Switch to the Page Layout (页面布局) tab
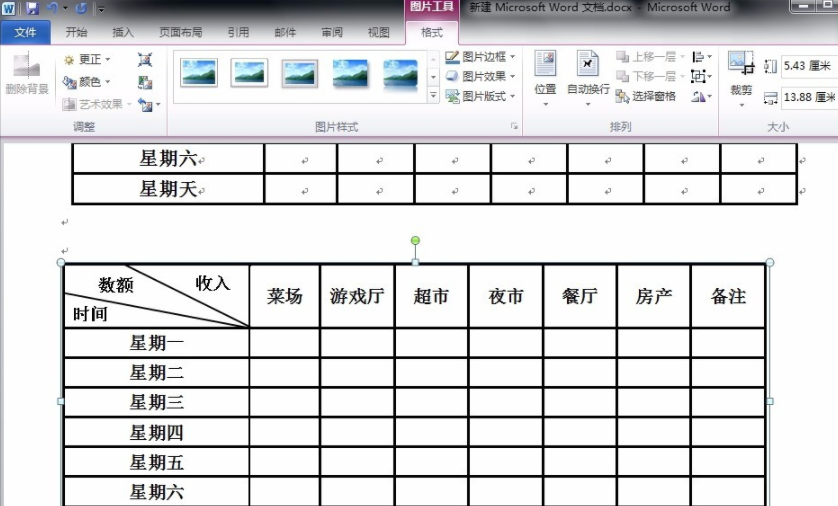Viewport: 838px width, 506px height. click(181, 33)
